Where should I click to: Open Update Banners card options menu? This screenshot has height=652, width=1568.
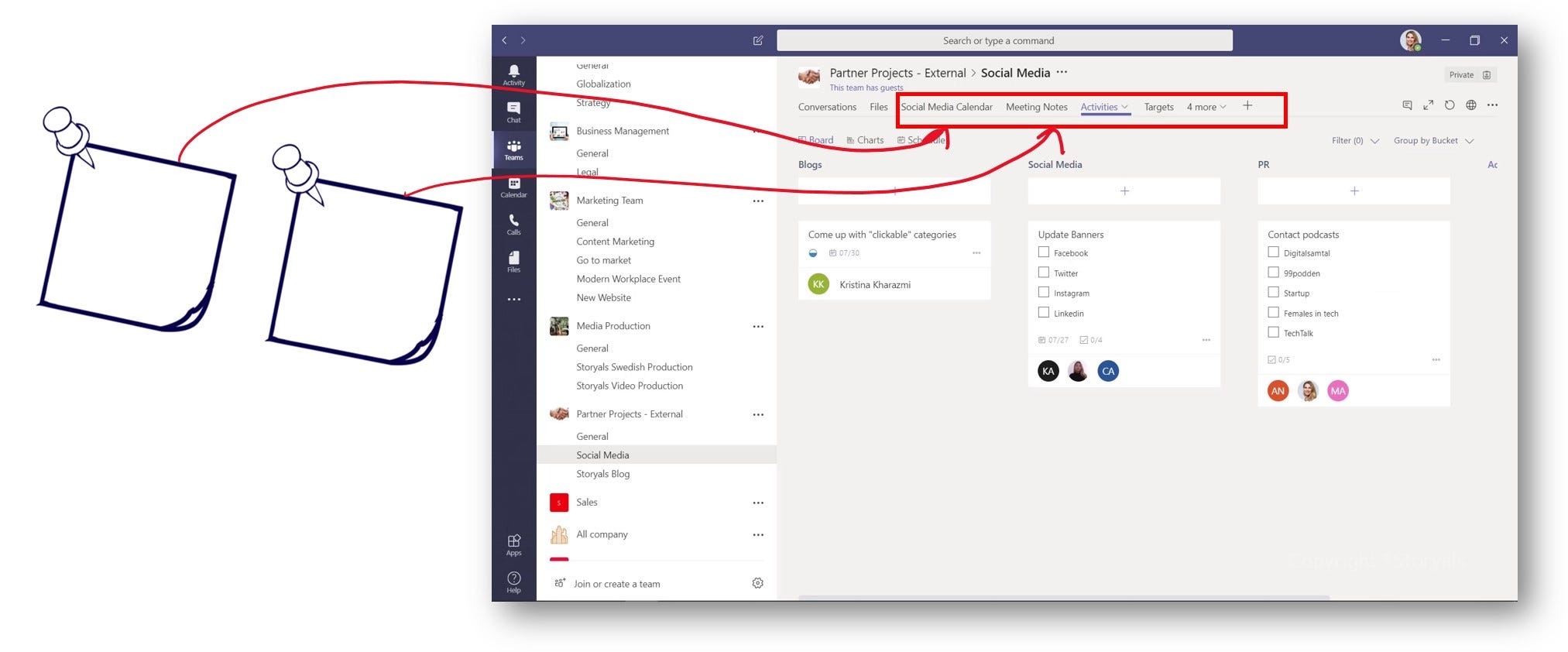[1206, 340]
